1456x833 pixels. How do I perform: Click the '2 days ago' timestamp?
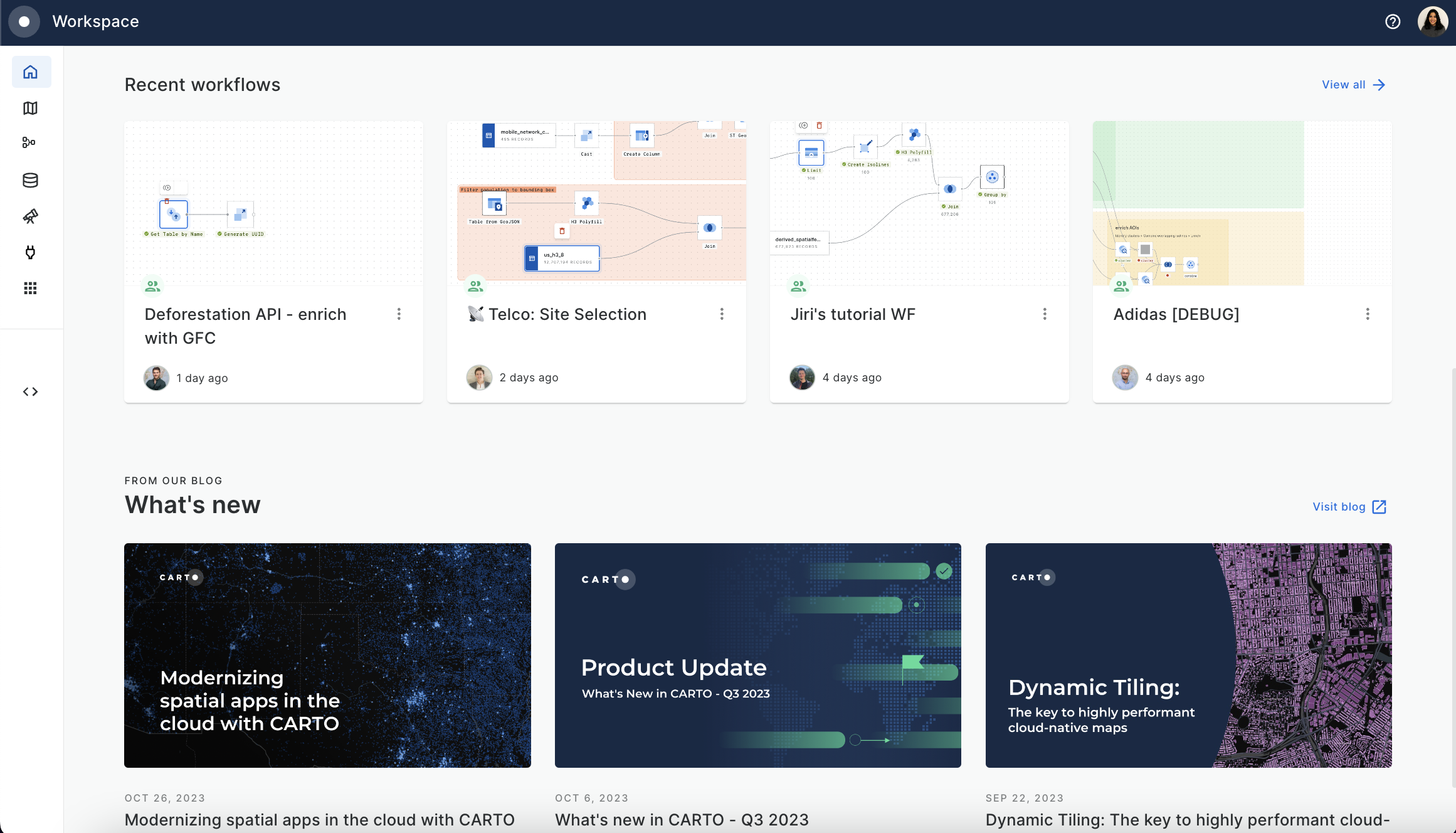tap(529, 378)
